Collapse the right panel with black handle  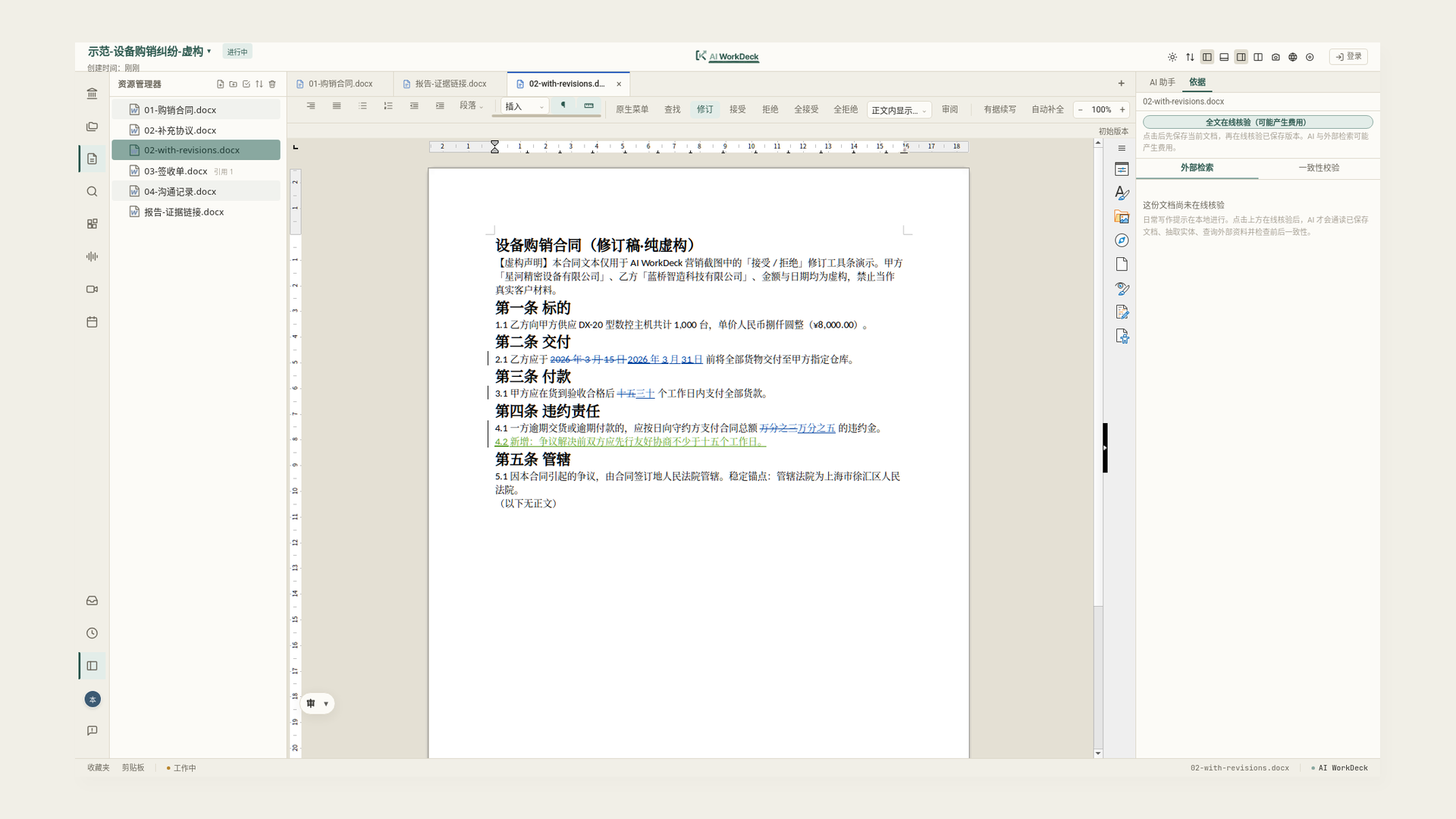coord(1105,448)
